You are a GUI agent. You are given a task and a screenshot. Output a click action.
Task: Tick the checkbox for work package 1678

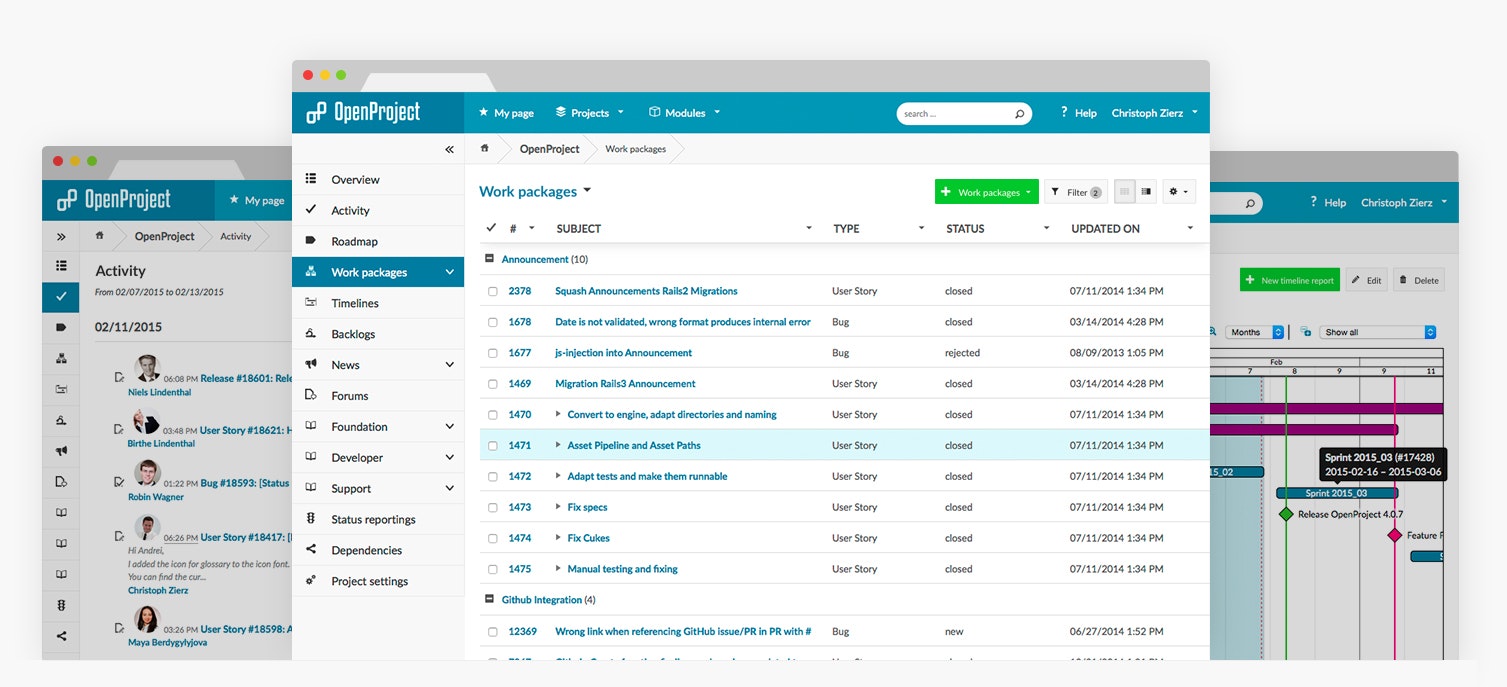[x=493, y=322]
